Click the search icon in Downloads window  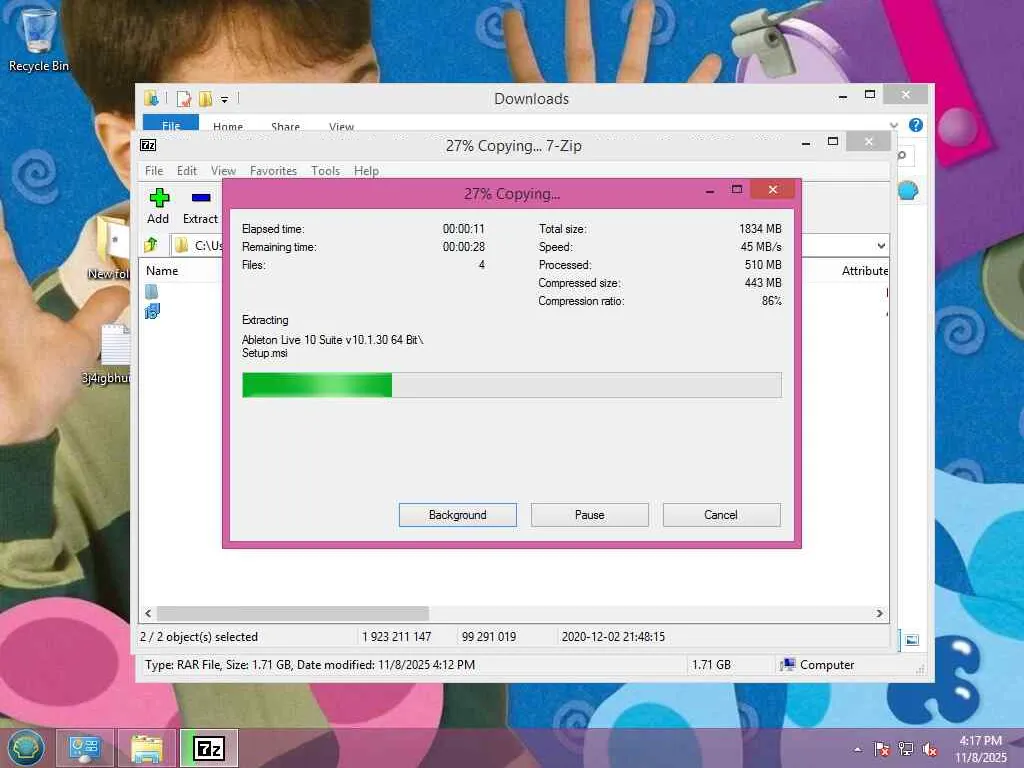point(902,155)
